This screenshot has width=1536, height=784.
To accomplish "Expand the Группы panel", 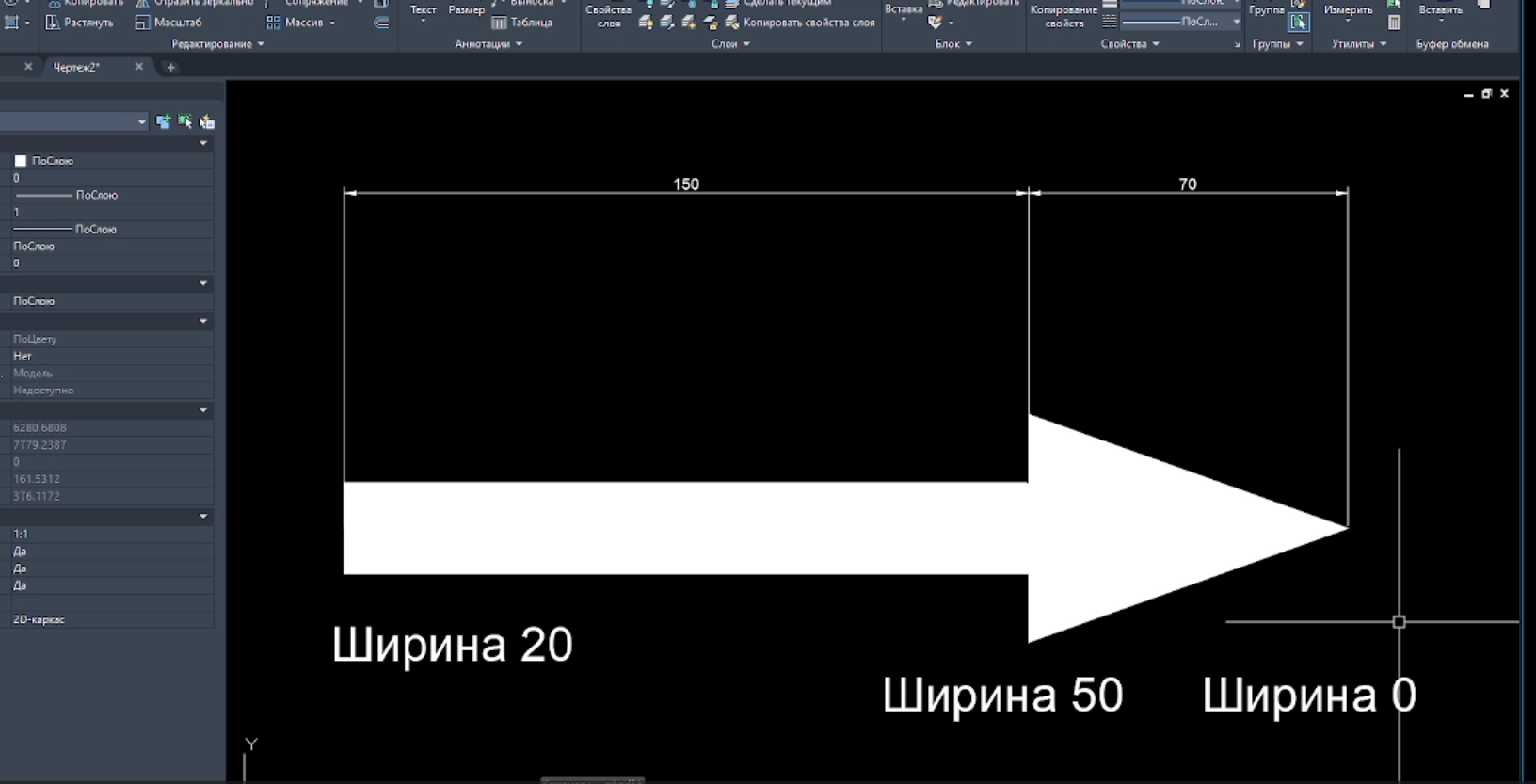I will (x=1277, y=44).
